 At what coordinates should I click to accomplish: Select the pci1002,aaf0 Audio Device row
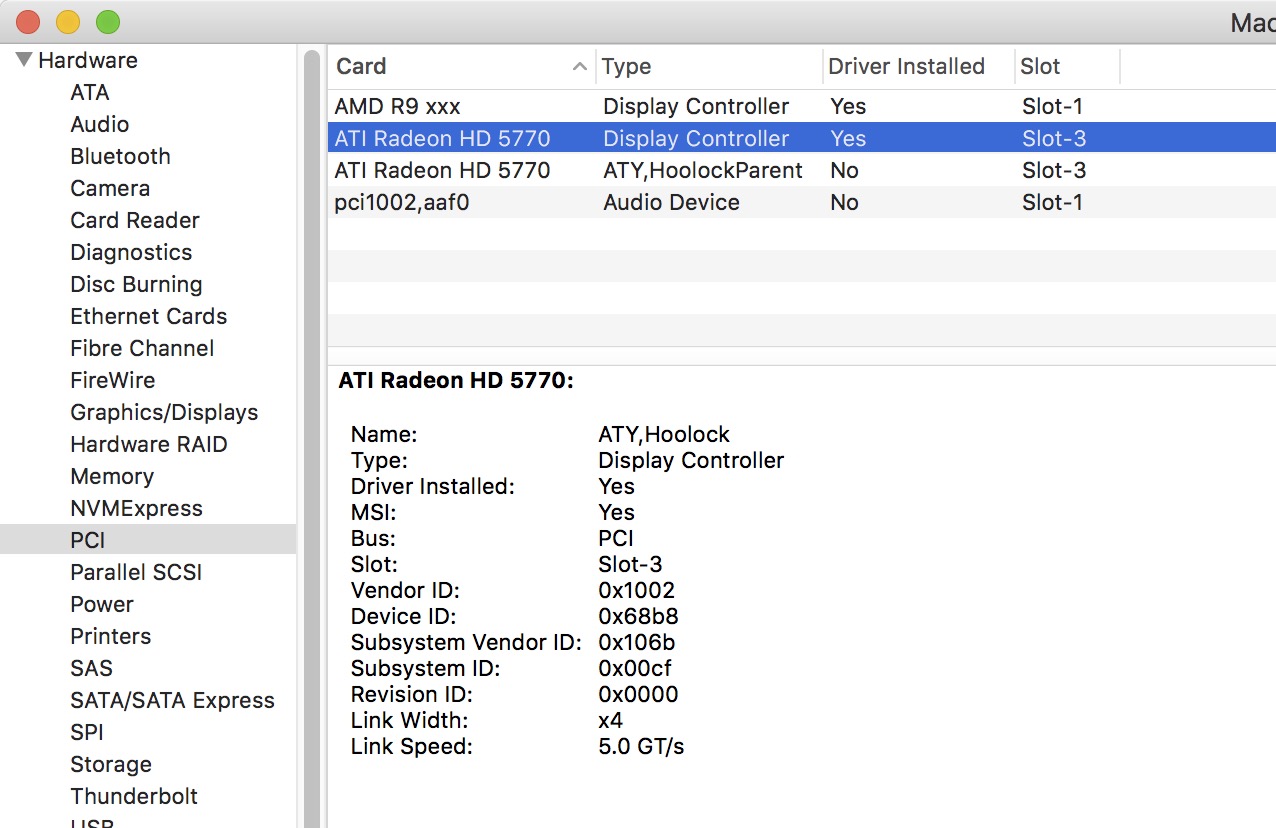(x=802, y=202)
